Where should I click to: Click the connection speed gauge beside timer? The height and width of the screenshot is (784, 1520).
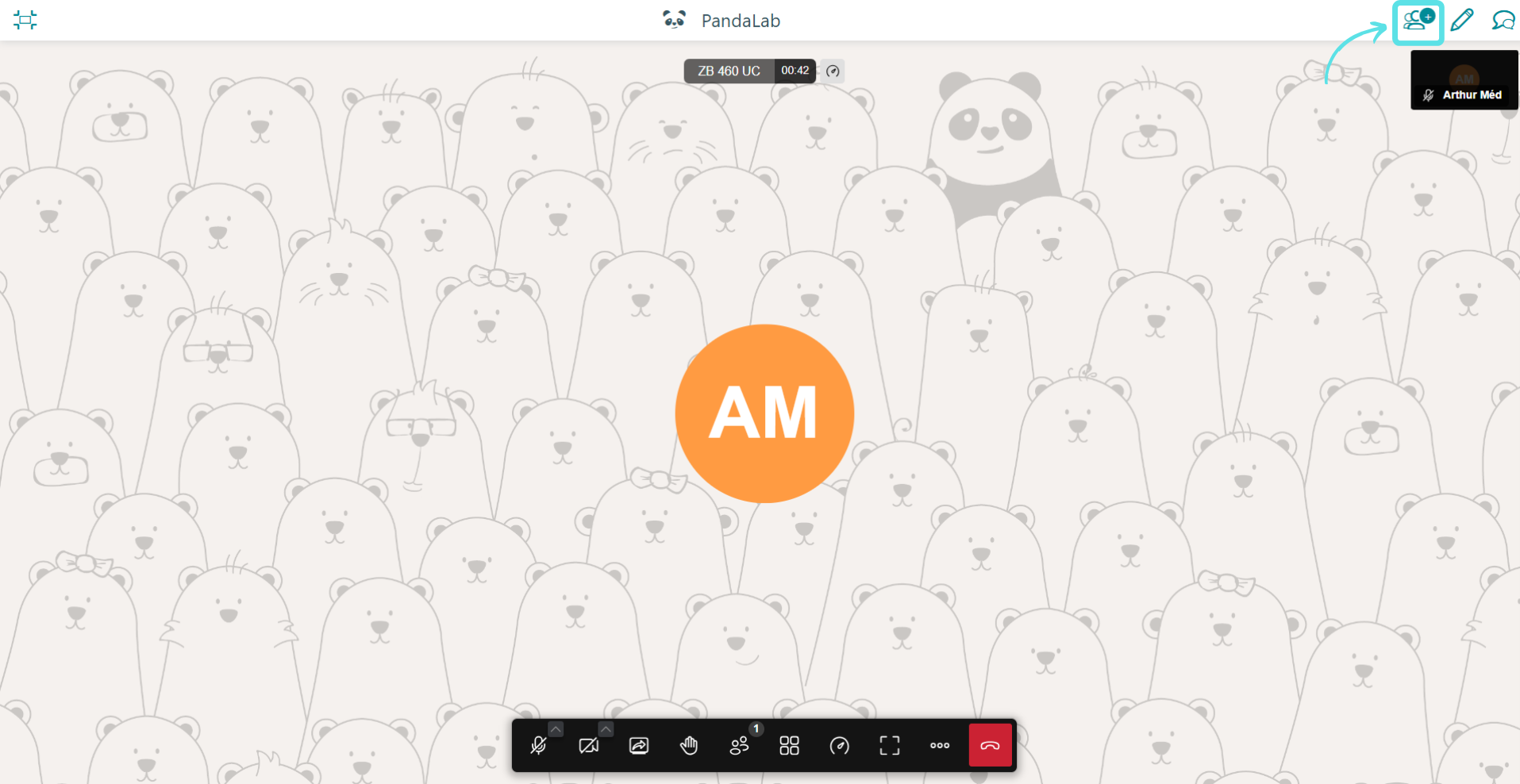pos(833,71)
